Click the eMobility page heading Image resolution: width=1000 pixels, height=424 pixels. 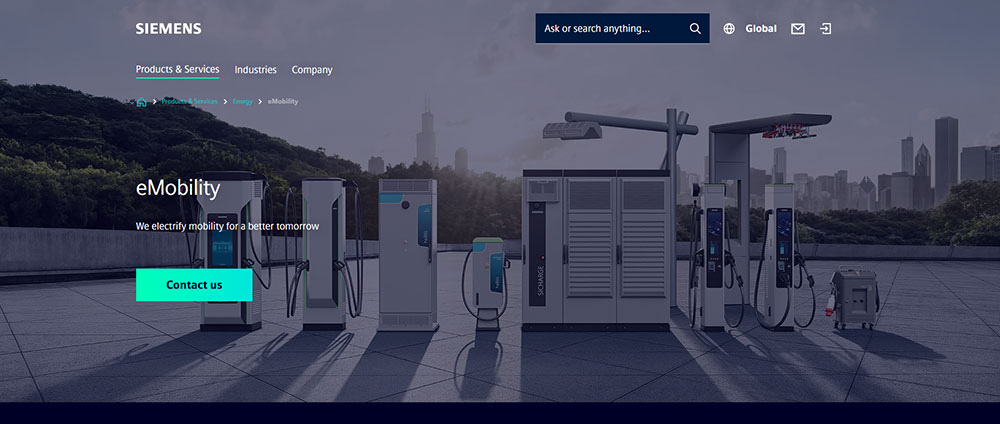coord(178,188)
